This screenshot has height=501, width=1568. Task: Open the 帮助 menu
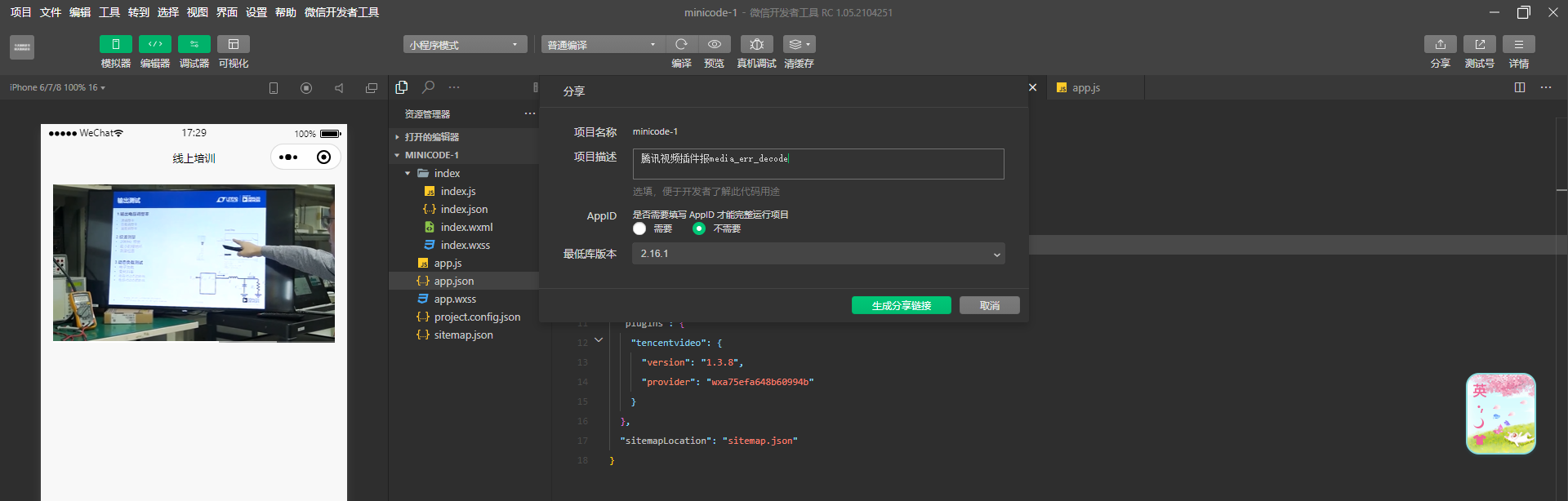coord(285,12)
